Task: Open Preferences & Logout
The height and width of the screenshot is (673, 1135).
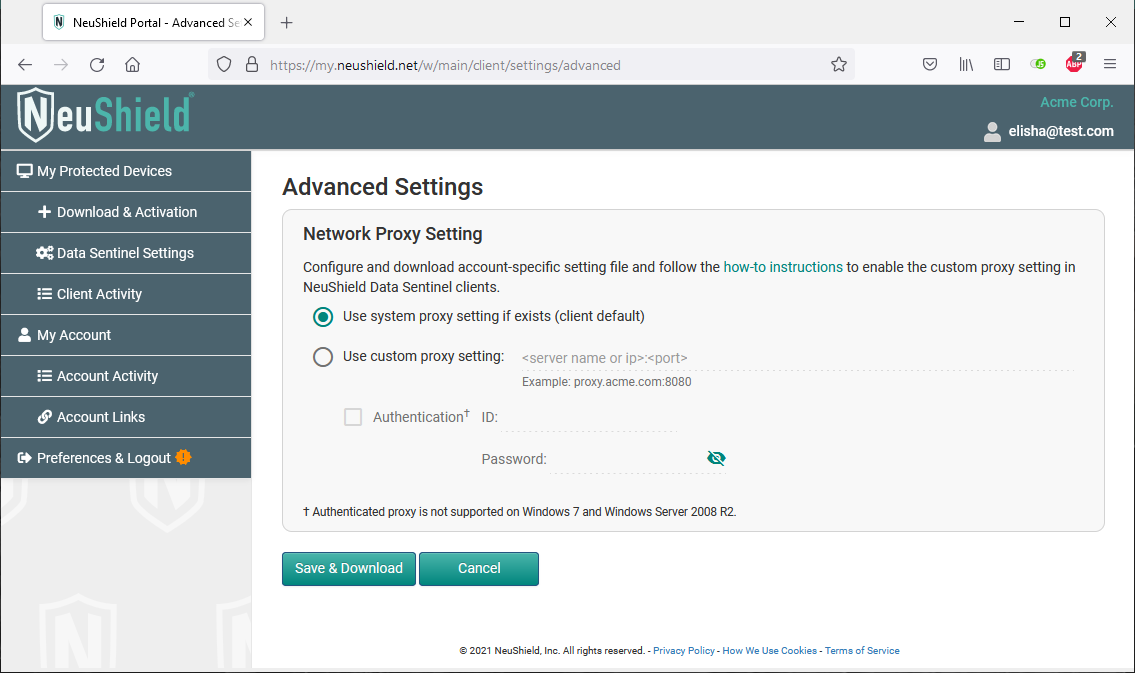Action: (x=102, y=456)
